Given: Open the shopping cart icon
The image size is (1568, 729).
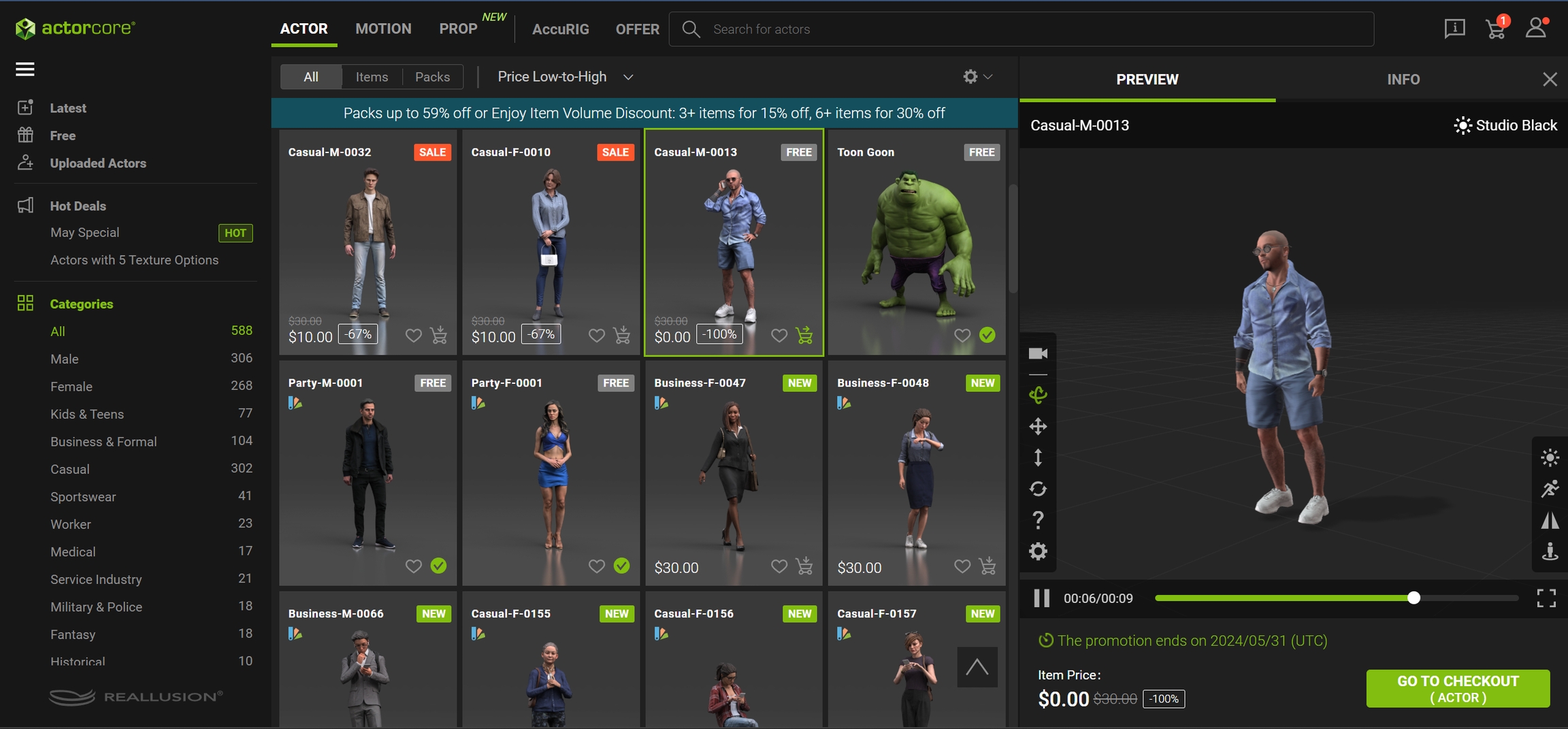Looking at the screenshot, I should [x=1495, y=29].
